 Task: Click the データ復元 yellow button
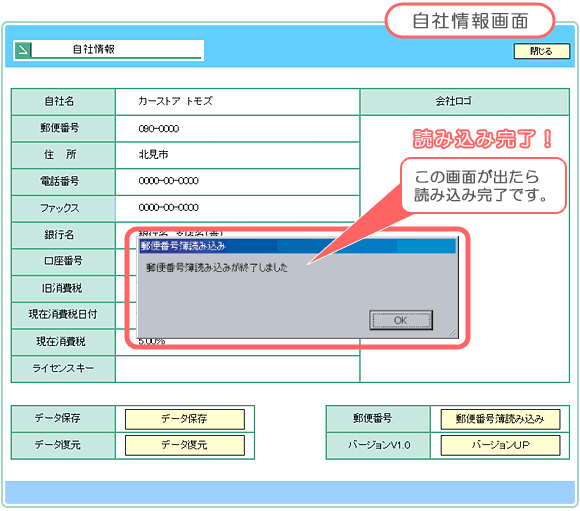[x=185, y=445]
